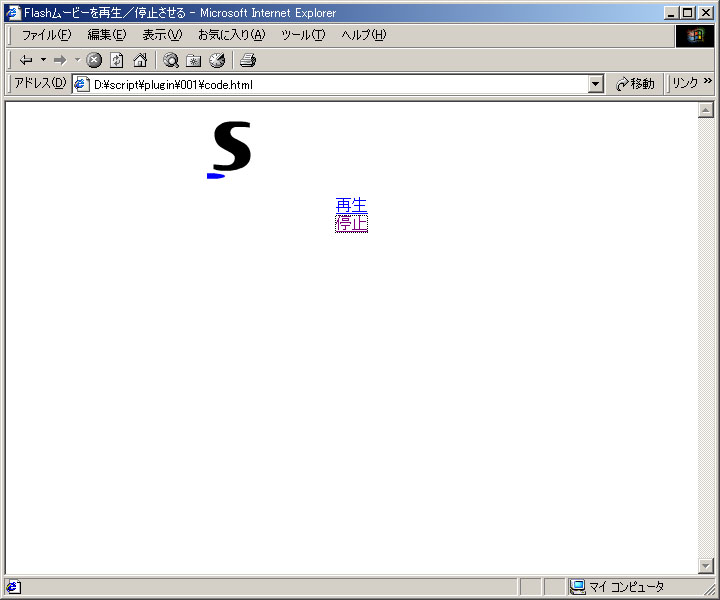Click the 停止 stop link
The width and height of the screenshot is (720, 600).
tap(351, 224)
